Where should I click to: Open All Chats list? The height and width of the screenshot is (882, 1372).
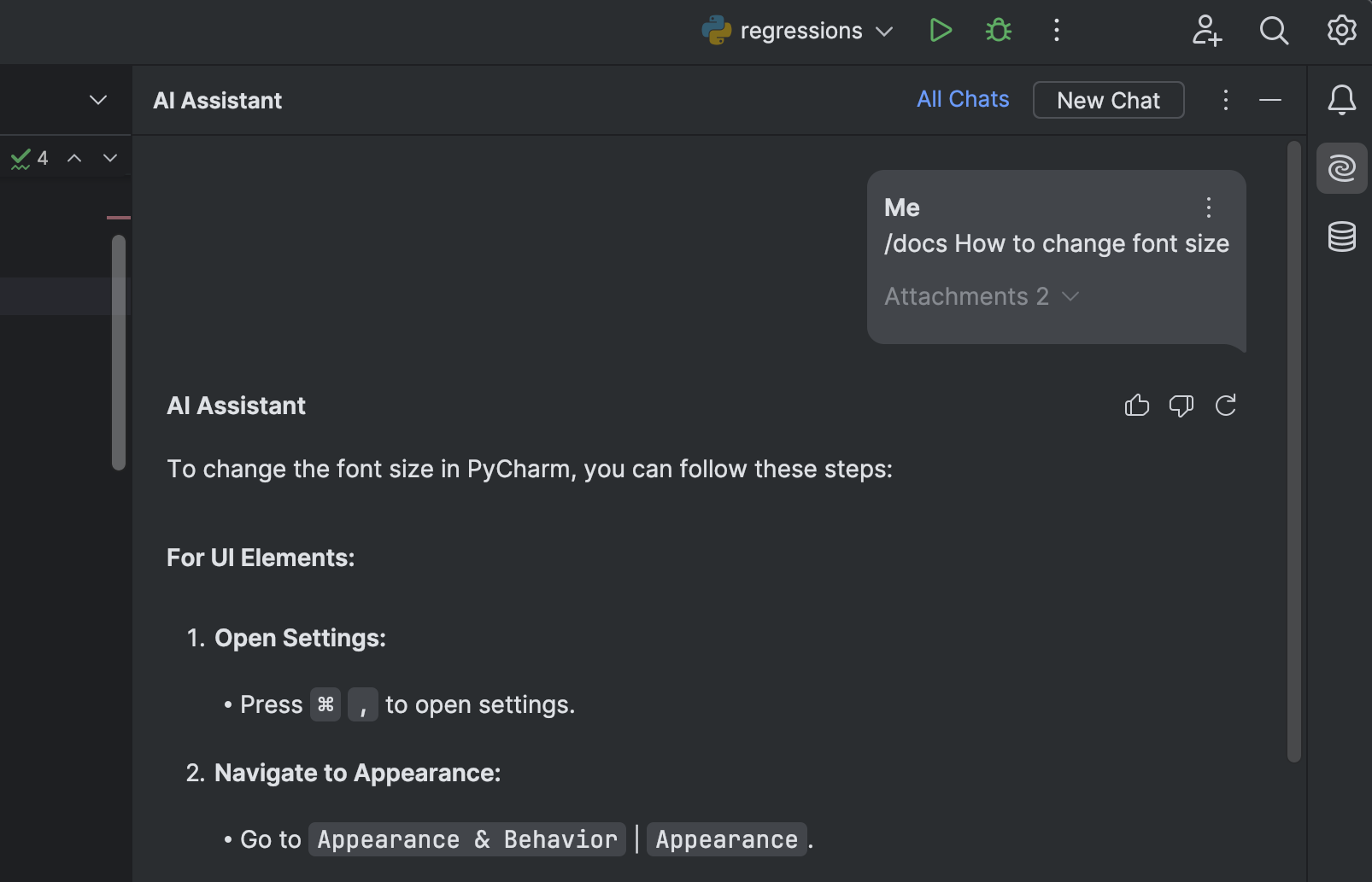point(963,100)
